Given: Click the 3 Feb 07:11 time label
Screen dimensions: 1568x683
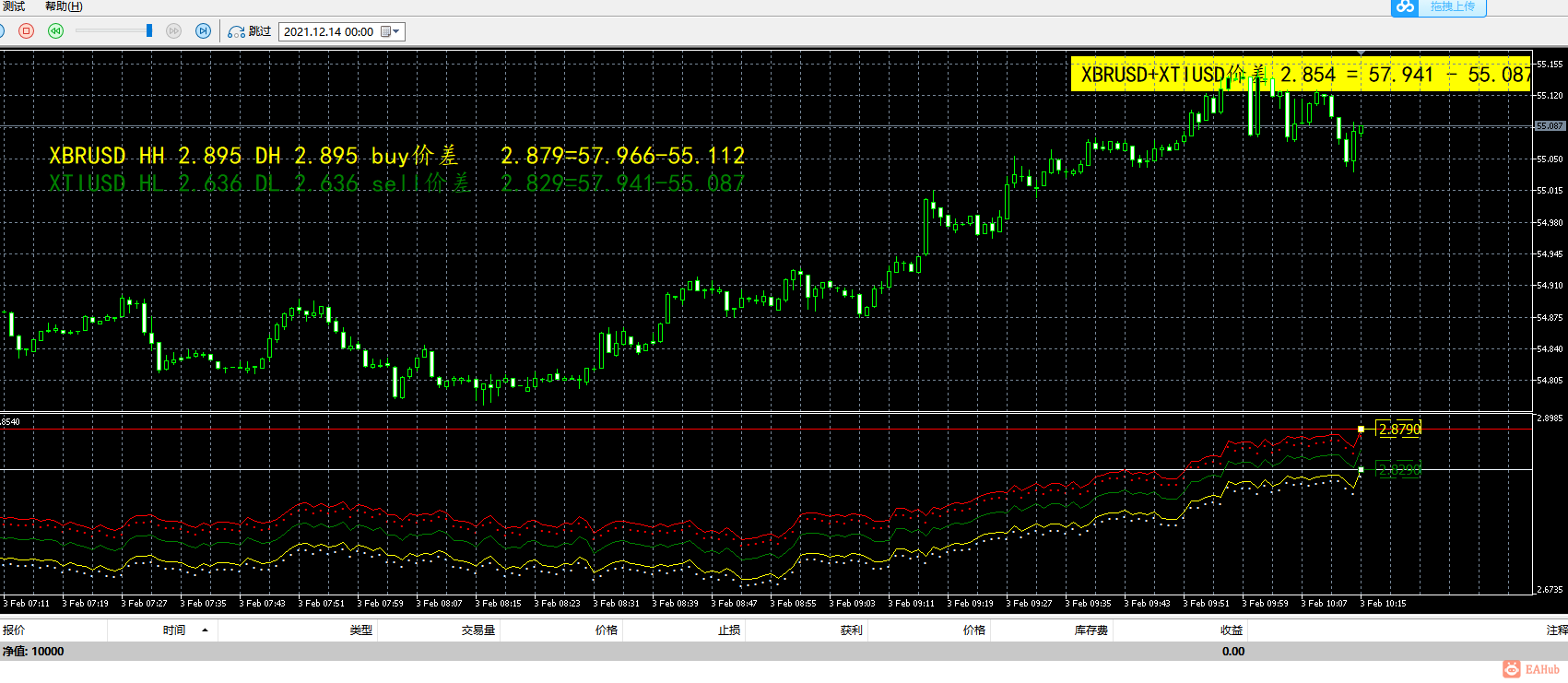Looking at the screenshot, I should click(27, 604).
